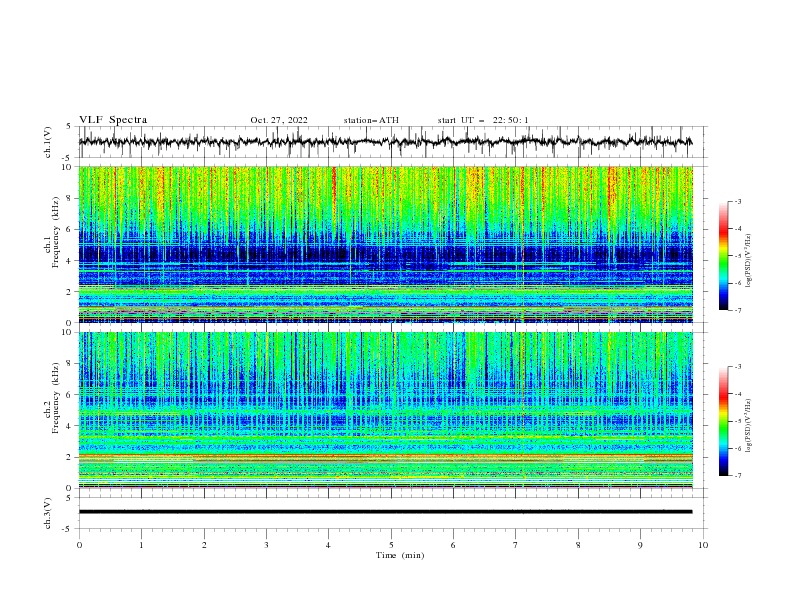Image resolution: width=792 pixels, height=612 pixels.
Task: Click the ch.1 colorbar tick "-5"
Action: pos(737,256)
